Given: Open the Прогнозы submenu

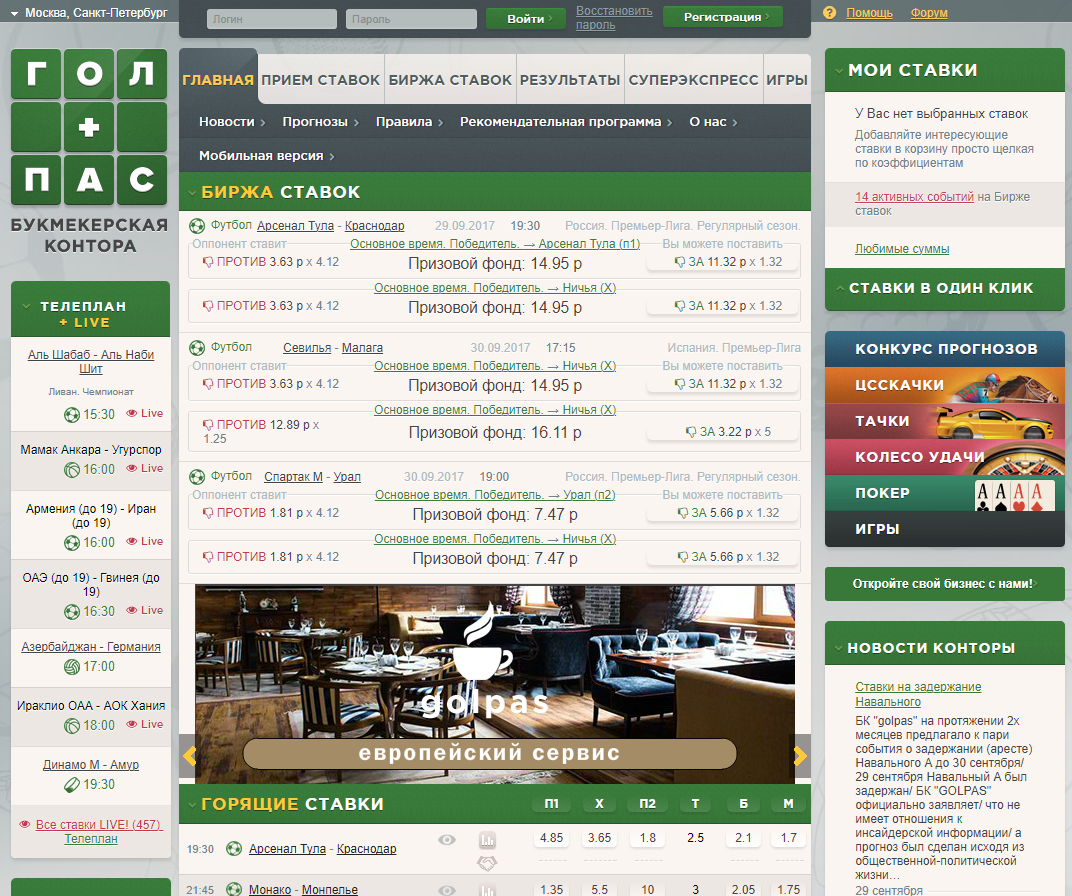Looking at the screenshot, I should [320, 122].
